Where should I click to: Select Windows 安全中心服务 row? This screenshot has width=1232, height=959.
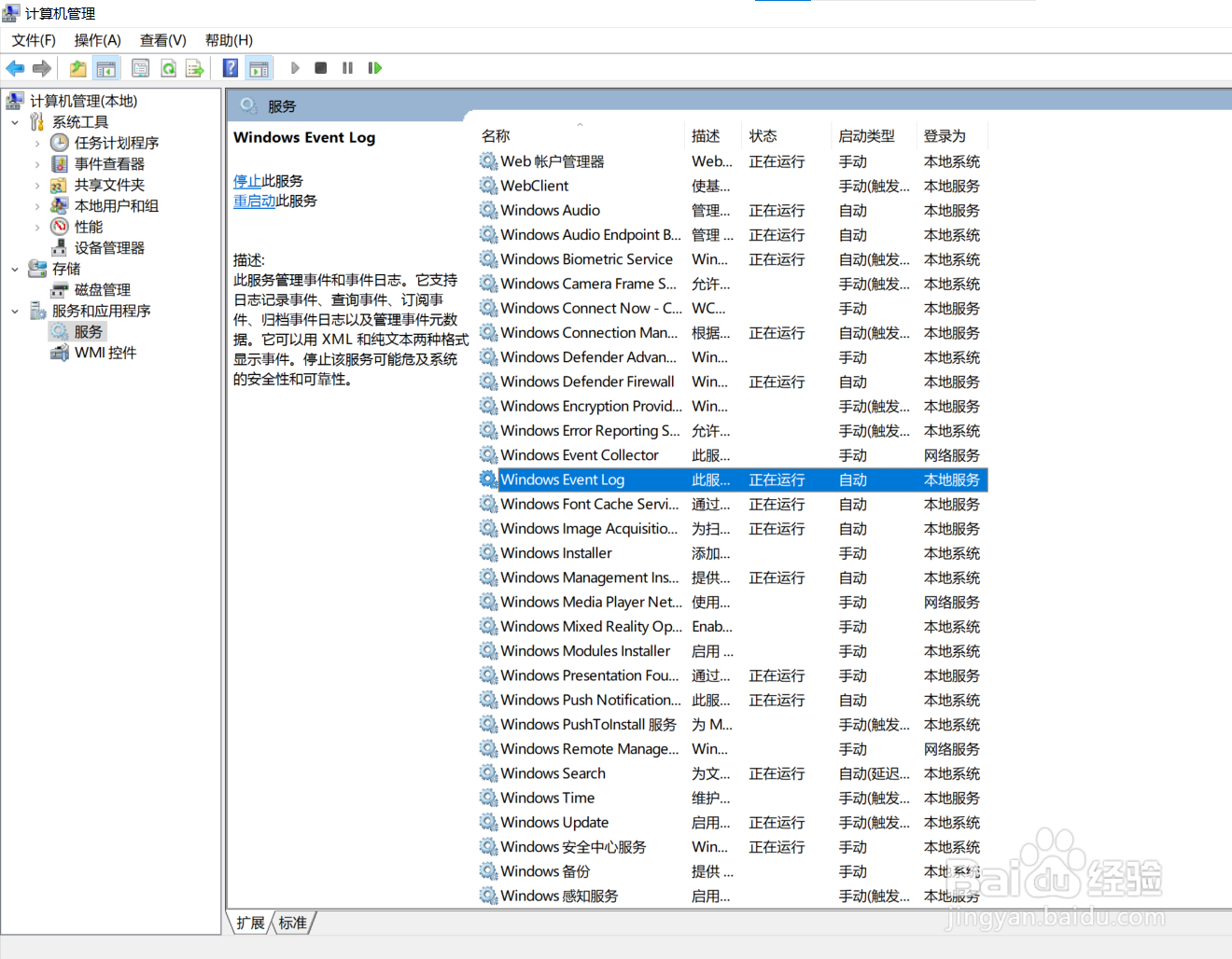pos(733,847)
